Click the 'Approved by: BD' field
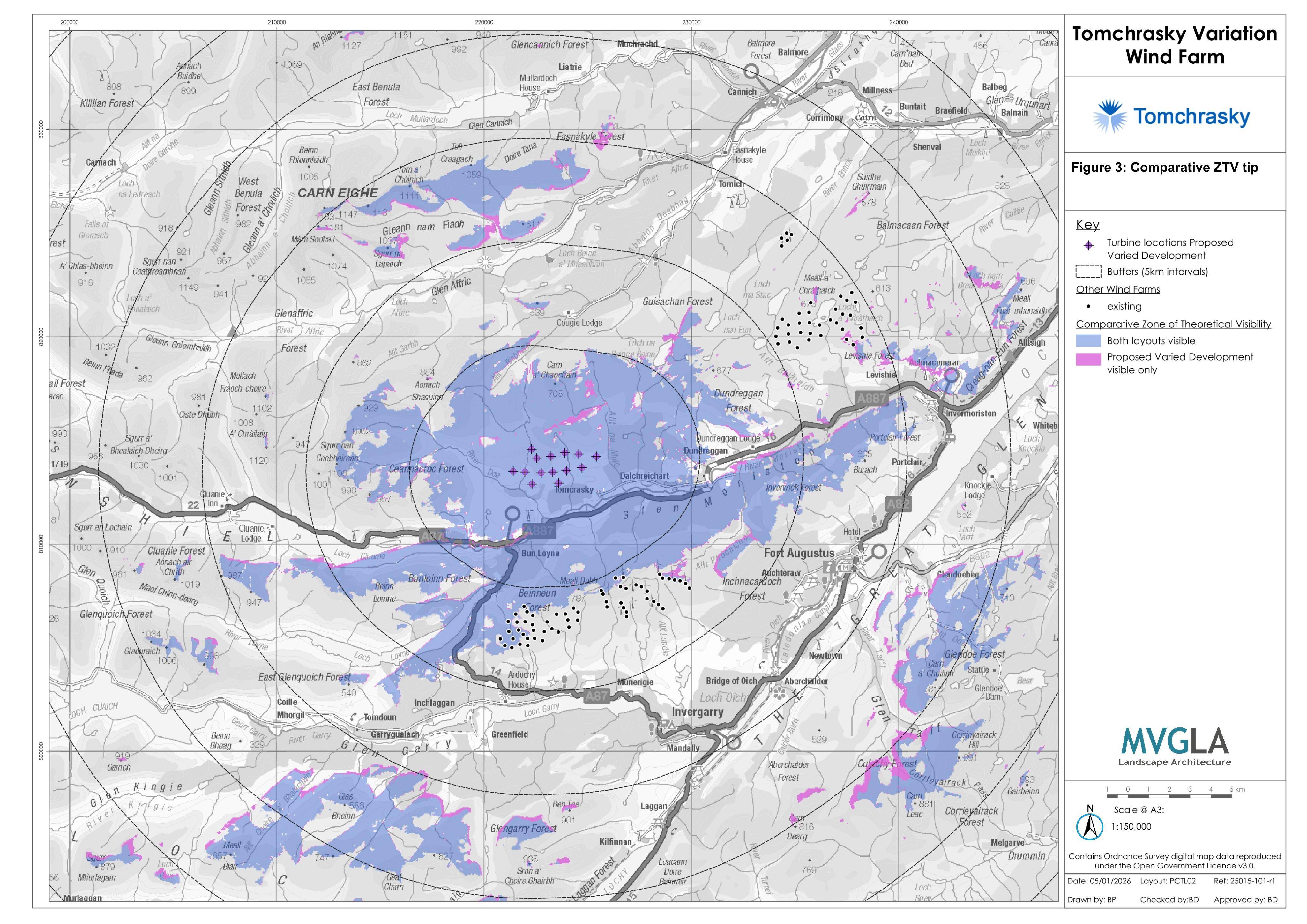 tap(1245, 900)
